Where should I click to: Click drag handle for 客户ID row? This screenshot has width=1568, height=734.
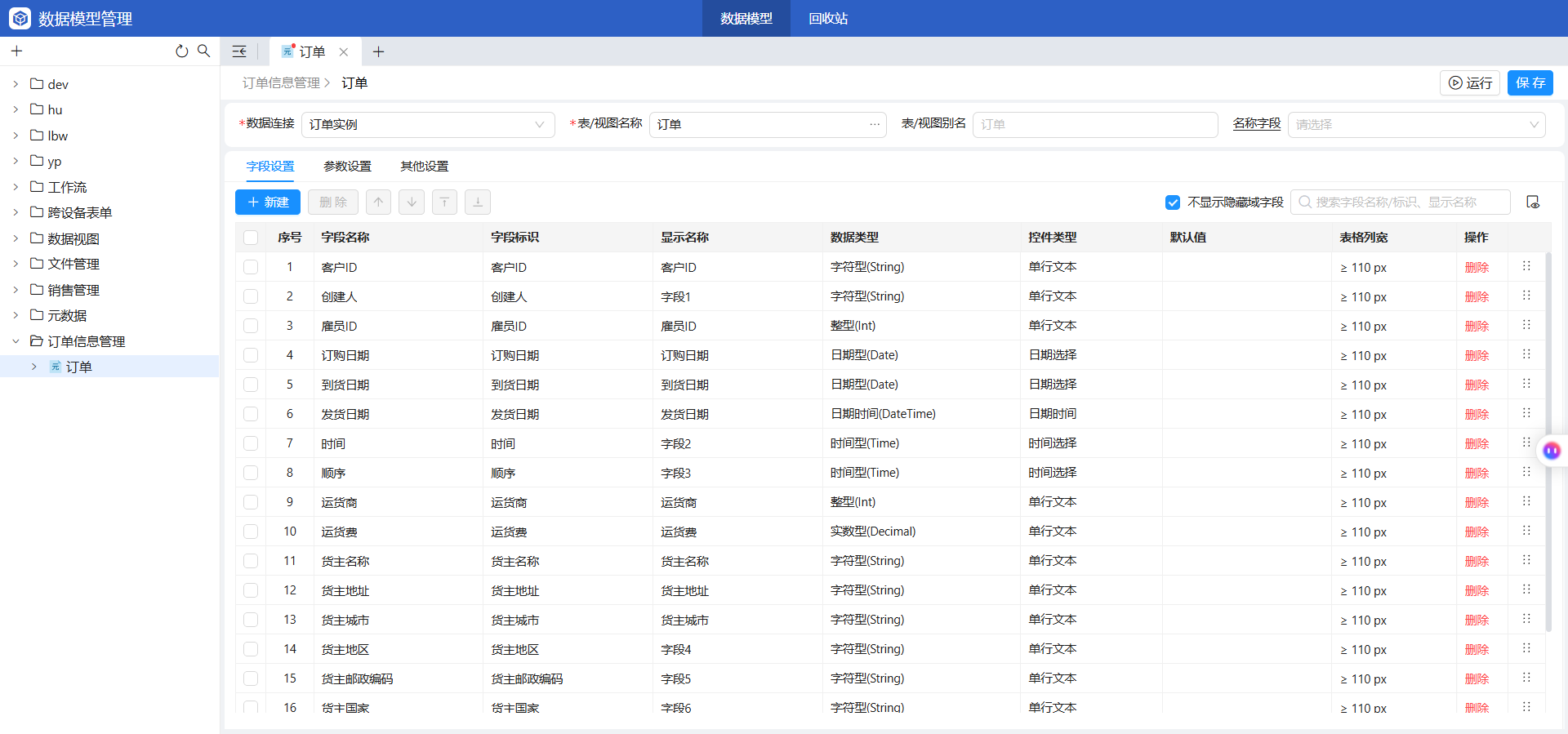(1526, 266)
